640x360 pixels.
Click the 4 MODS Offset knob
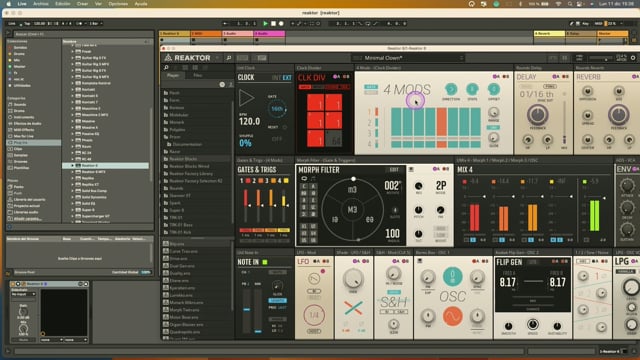click(x=493, y=89)
